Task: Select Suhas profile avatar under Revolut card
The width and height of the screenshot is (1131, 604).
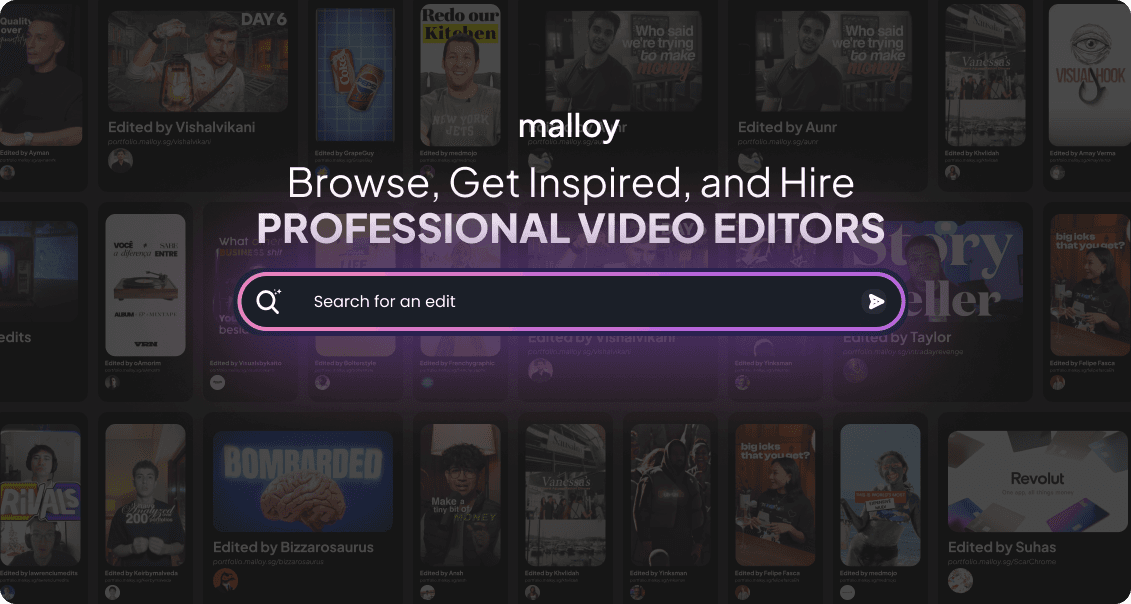Action: (x=960, y=581)
